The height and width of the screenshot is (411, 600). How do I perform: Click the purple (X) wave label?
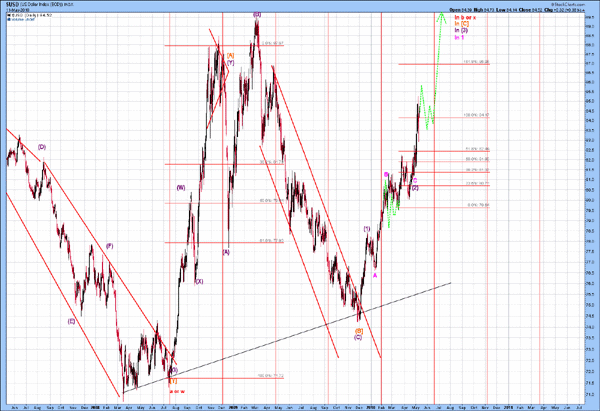click(x=199, y=282)
